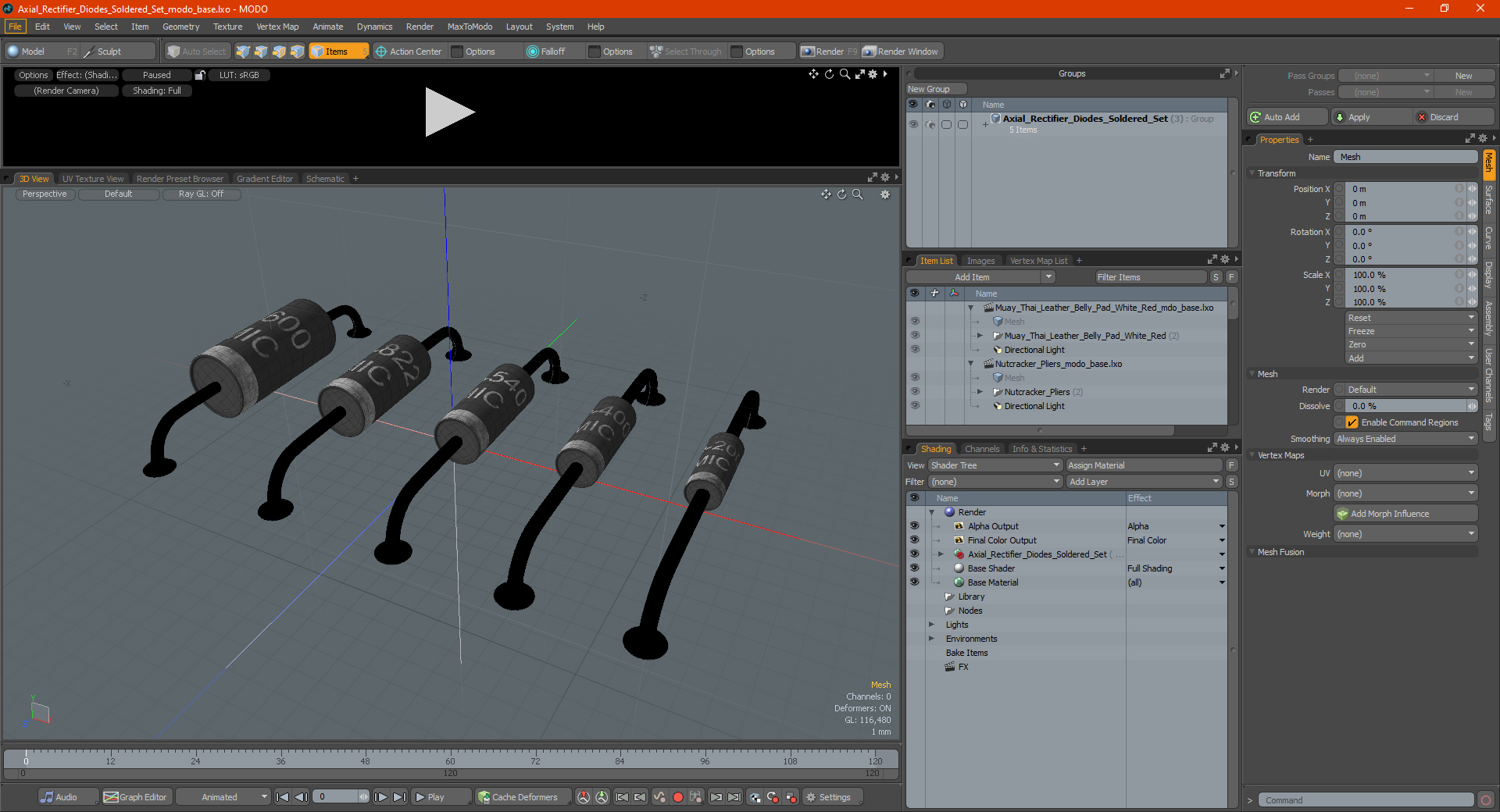Open the Action Center tool
The width and height of the screenshot is (1500, 812).
pyautogui.click(x=409, y=52)
